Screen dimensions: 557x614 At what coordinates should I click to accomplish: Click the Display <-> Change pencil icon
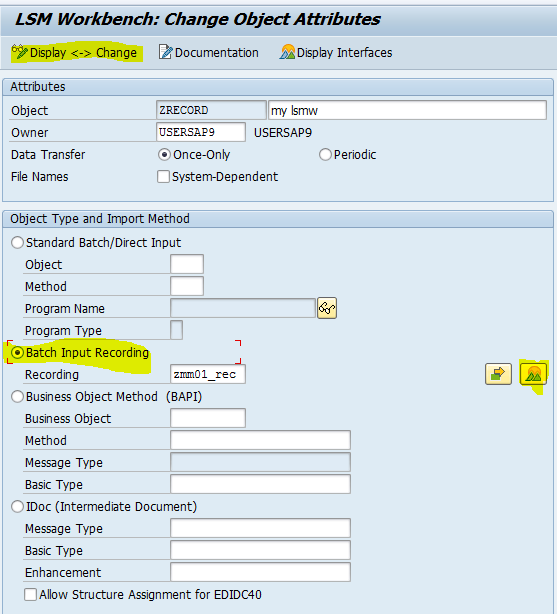click(x=20, y=52)
